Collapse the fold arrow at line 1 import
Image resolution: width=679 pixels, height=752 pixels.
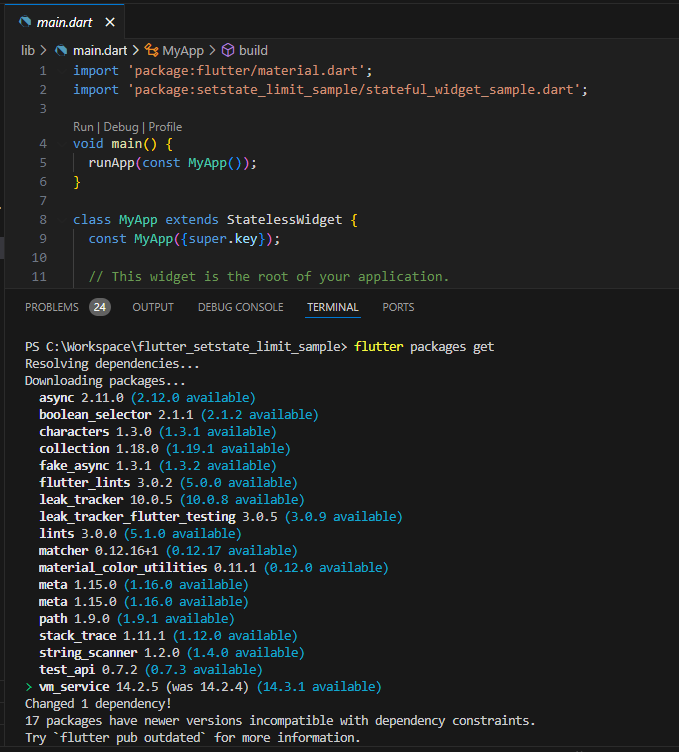click(x=64, y=71)
